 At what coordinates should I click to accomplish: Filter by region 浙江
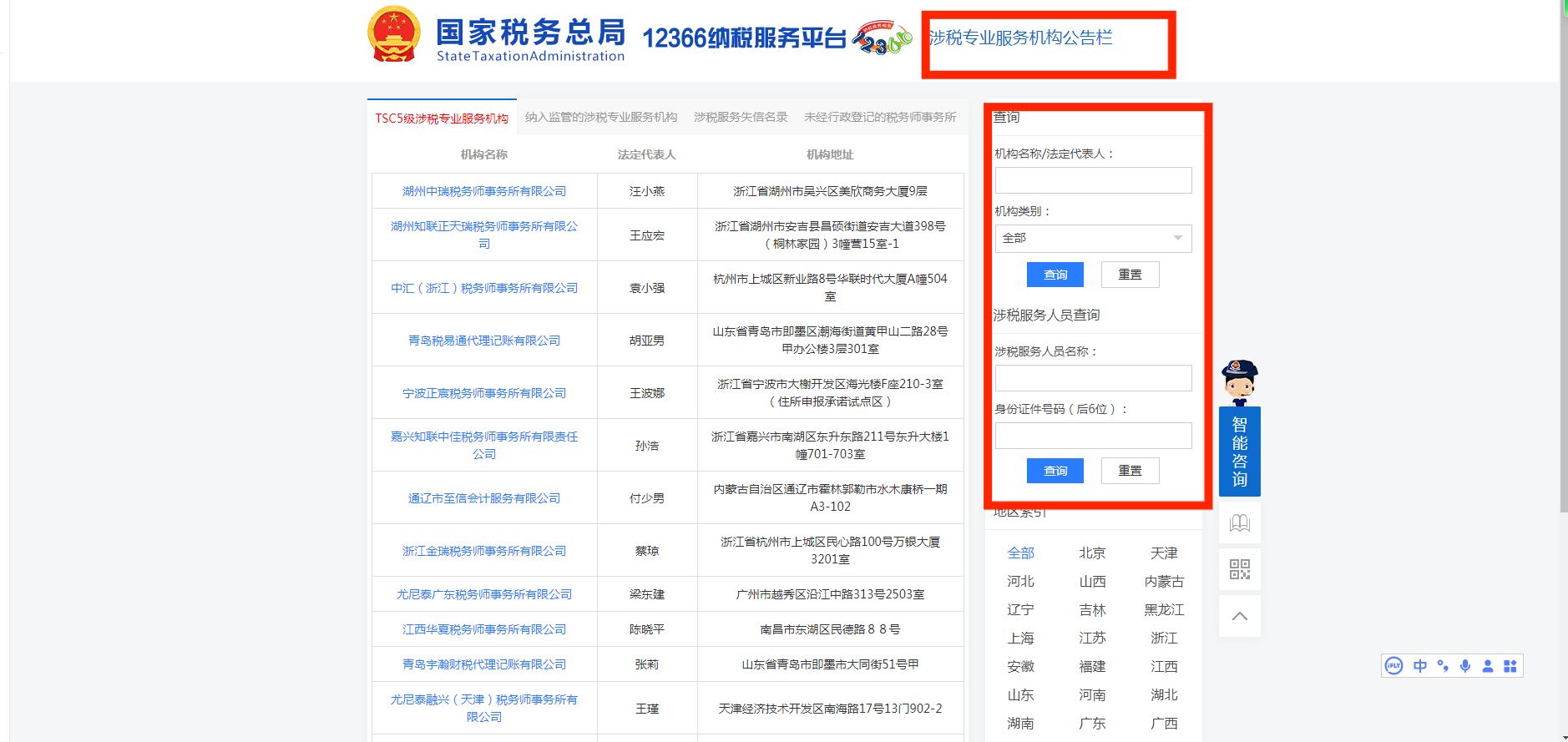pyautogui.click(x=1164, y=639)
